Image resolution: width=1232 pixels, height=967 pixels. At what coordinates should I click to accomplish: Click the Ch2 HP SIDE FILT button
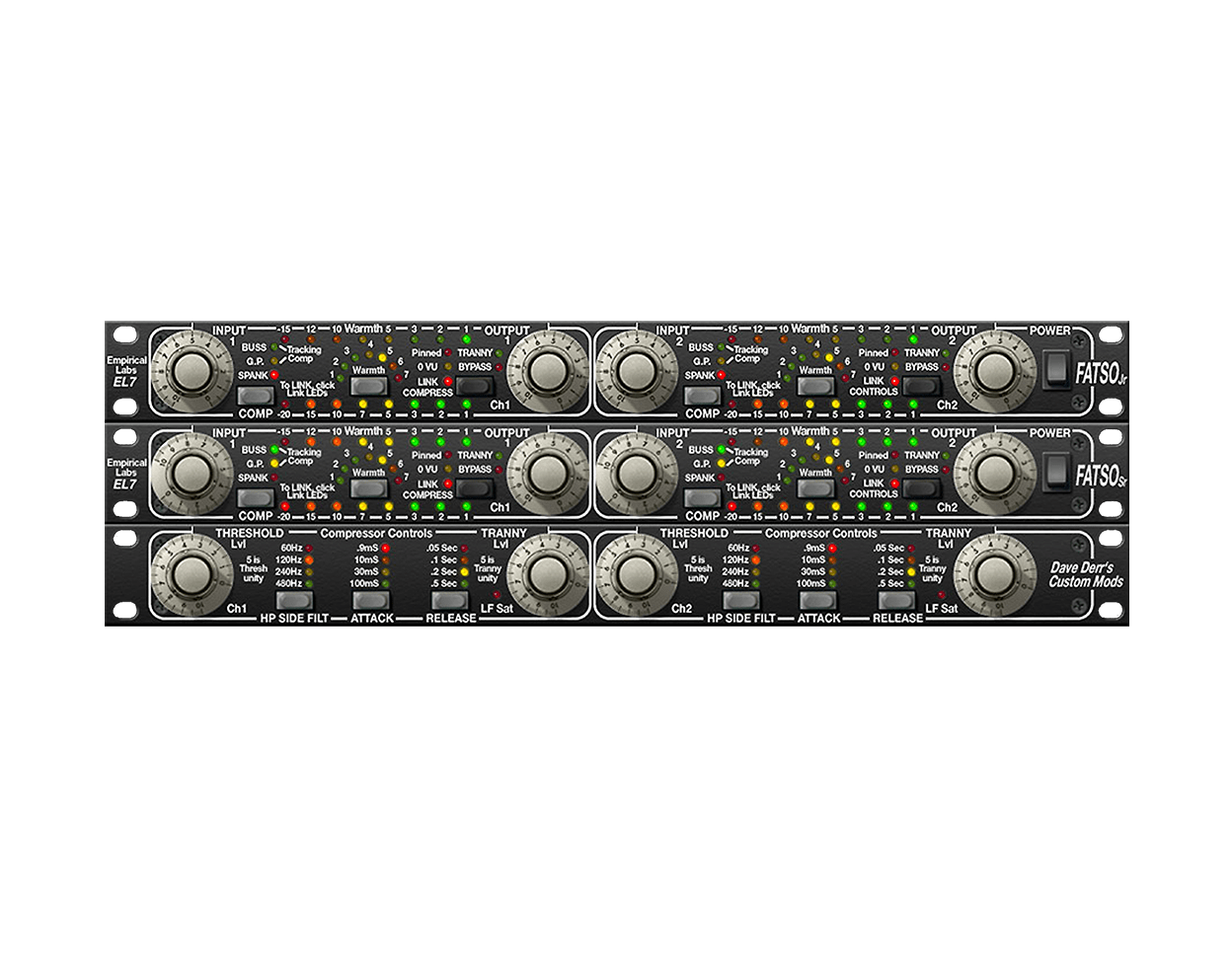[740, 600]
